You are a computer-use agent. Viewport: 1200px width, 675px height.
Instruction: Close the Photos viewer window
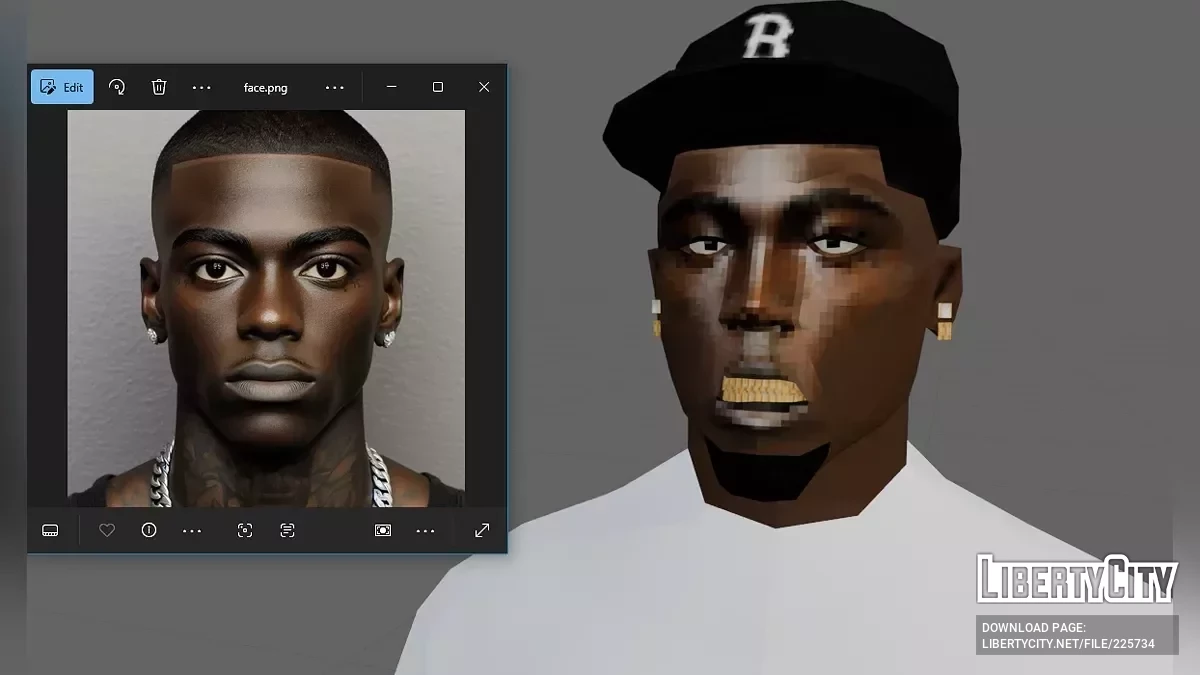pos(484,87)
